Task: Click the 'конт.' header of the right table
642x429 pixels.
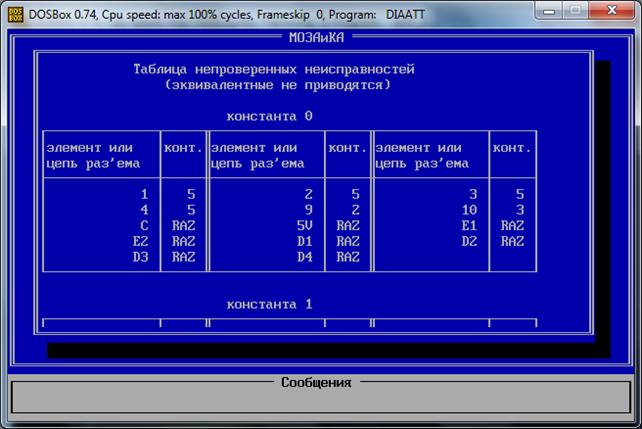Action: 512,148
